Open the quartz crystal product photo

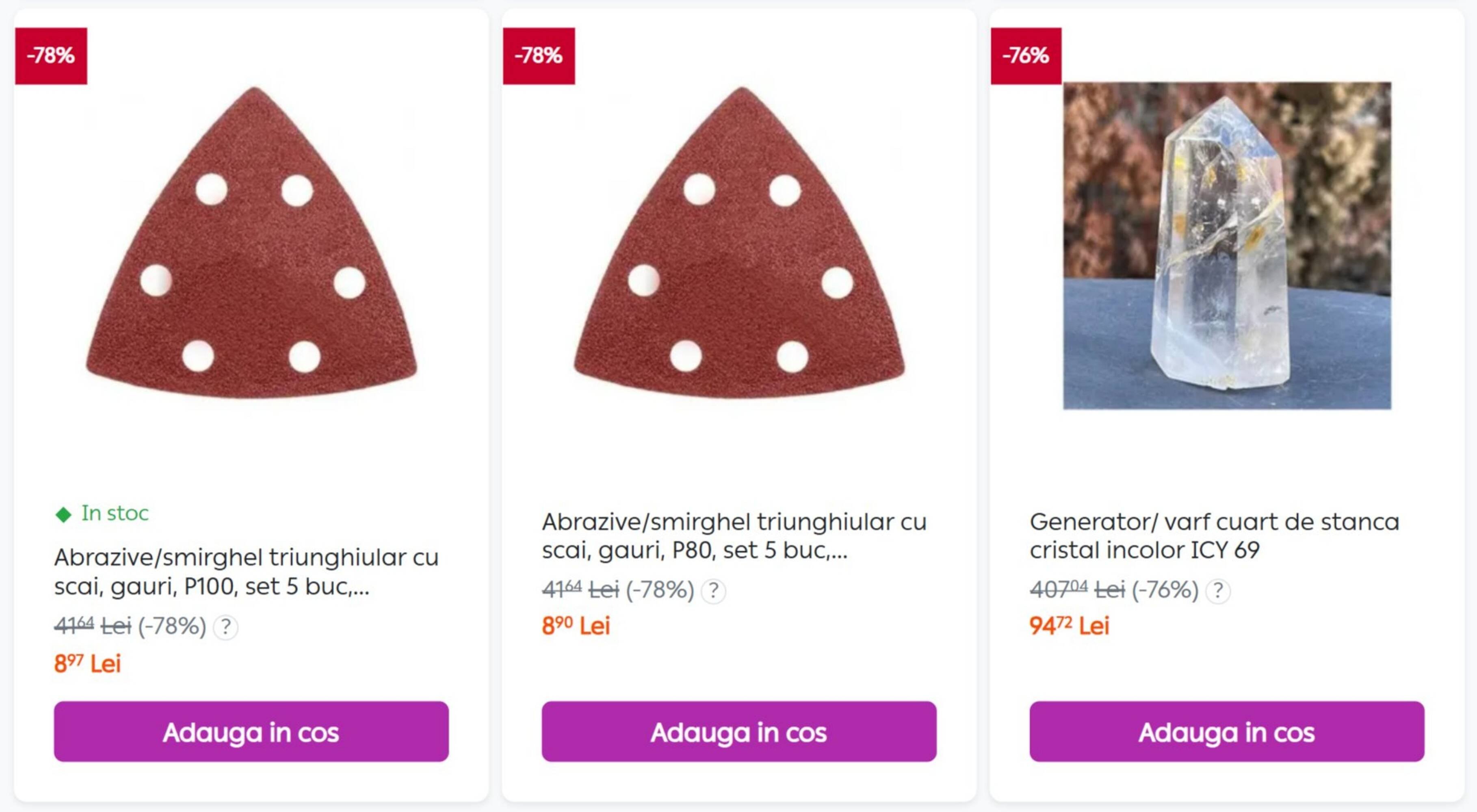1226,245
